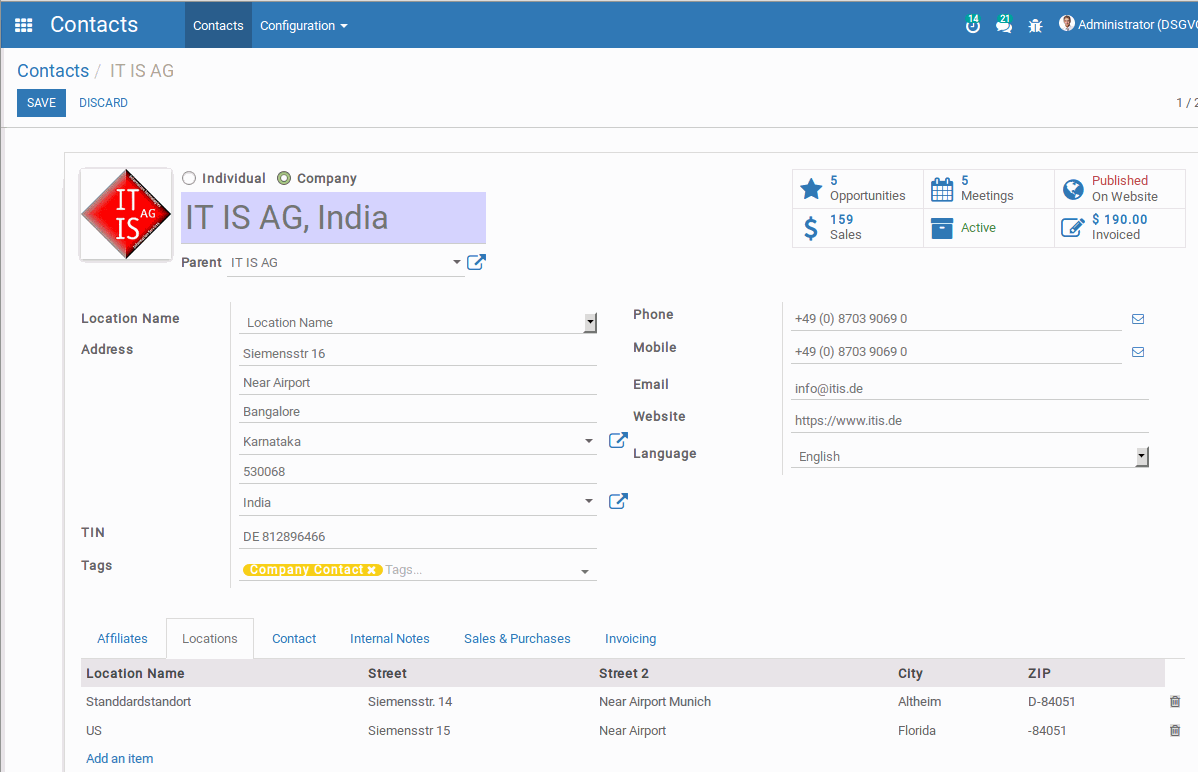
Task: Open the India country external link icon
Action: (618, 501)
